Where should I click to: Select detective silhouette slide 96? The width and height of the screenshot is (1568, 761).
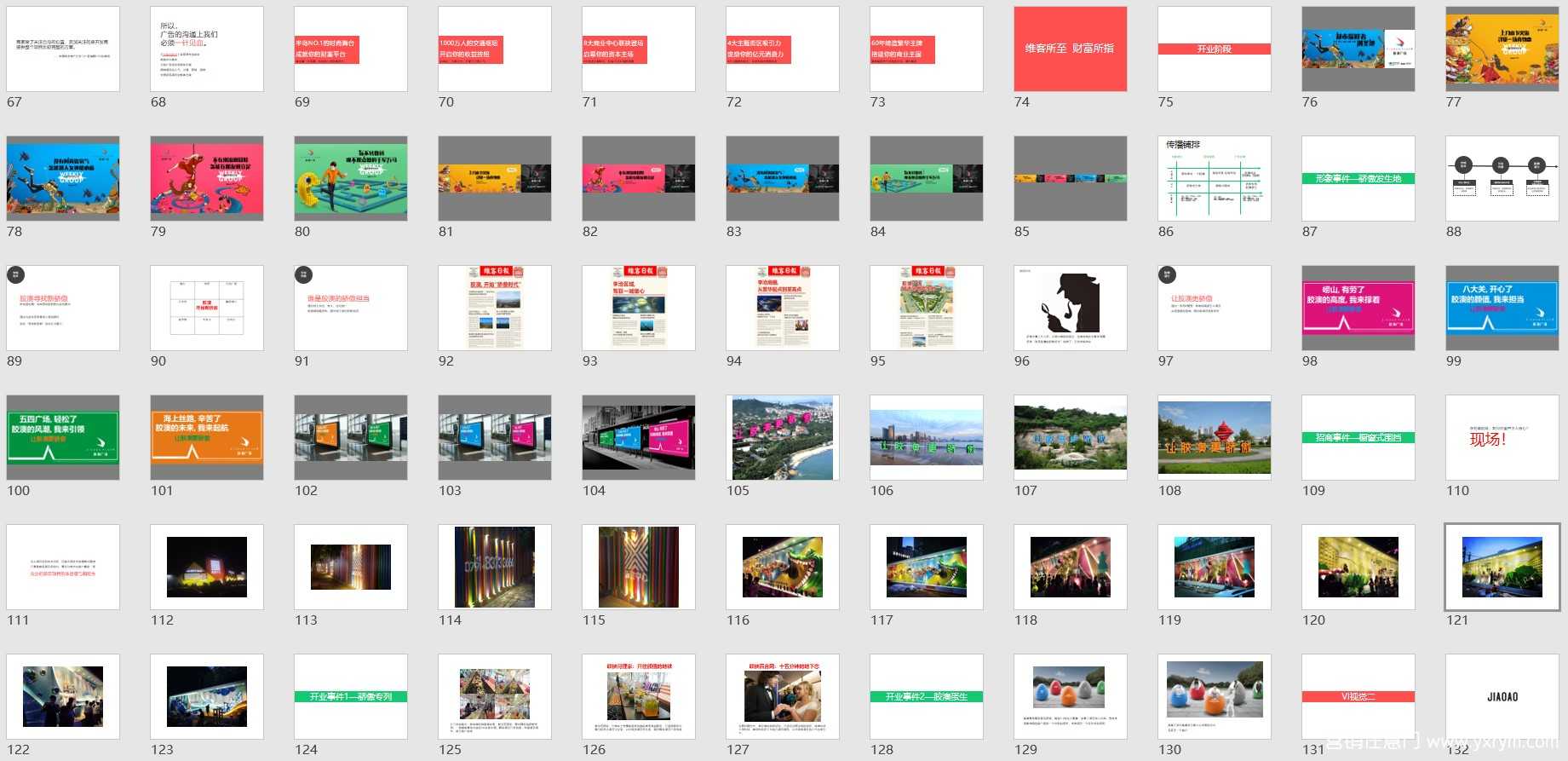click(1071, 308)
